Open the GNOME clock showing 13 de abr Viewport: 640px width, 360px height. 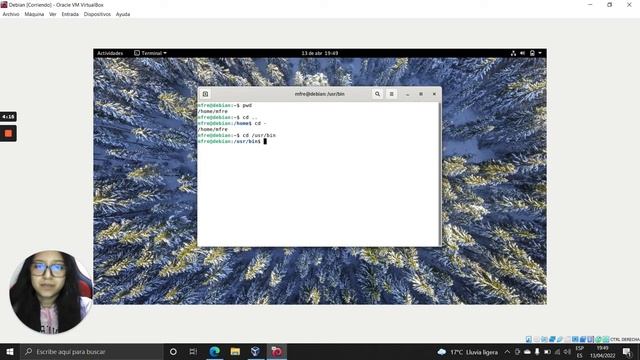pos(320,53)
